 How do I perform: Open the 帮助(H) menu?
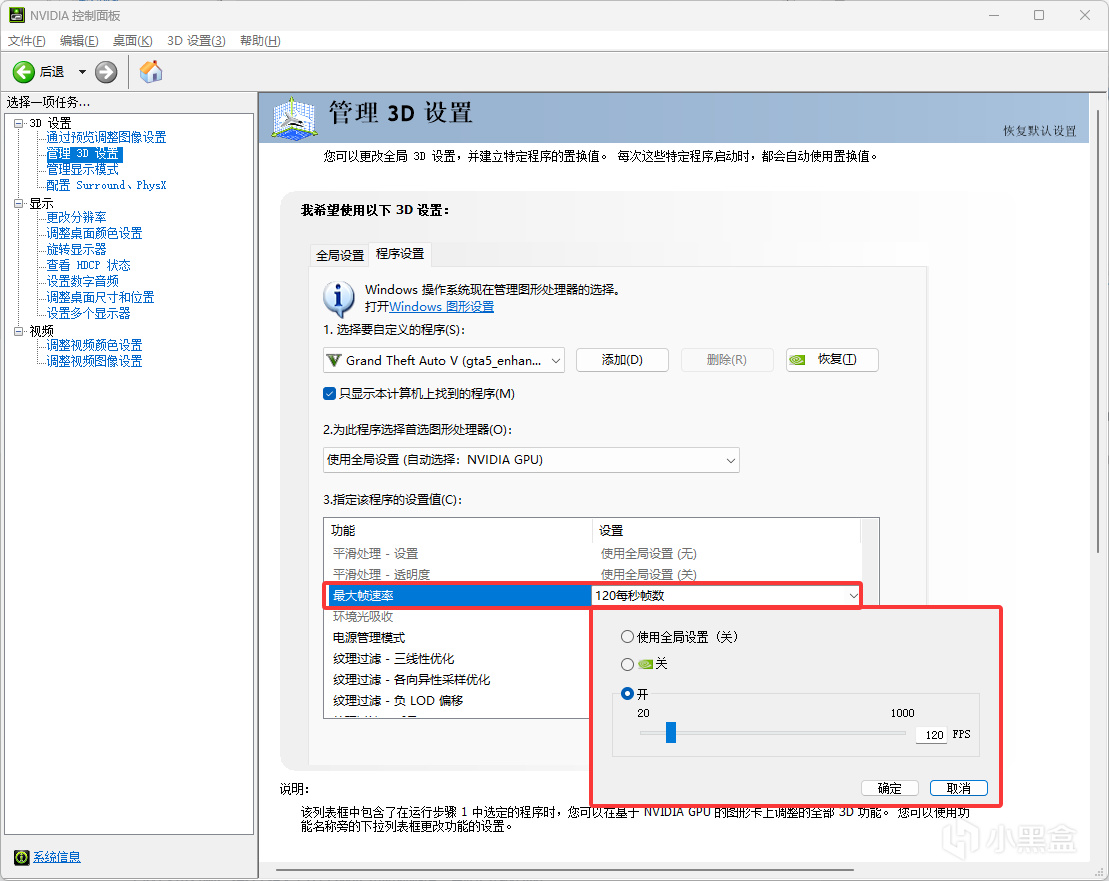tap(260, 40)
